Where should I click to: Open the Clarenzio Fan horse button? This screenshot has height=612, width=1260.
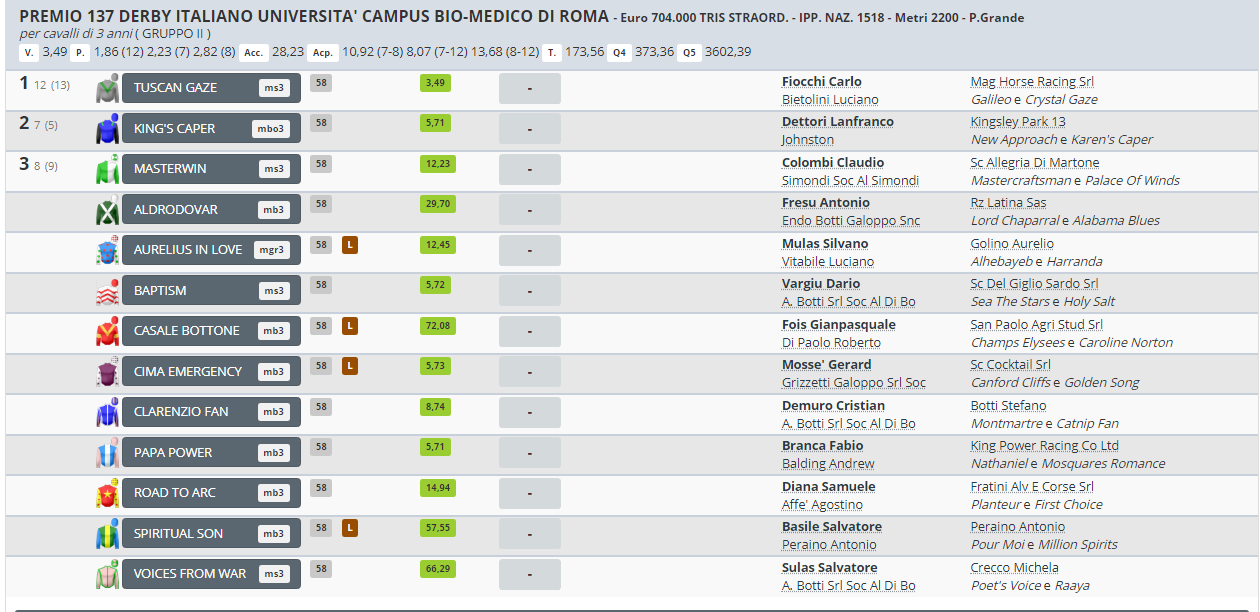pos(210,412)
